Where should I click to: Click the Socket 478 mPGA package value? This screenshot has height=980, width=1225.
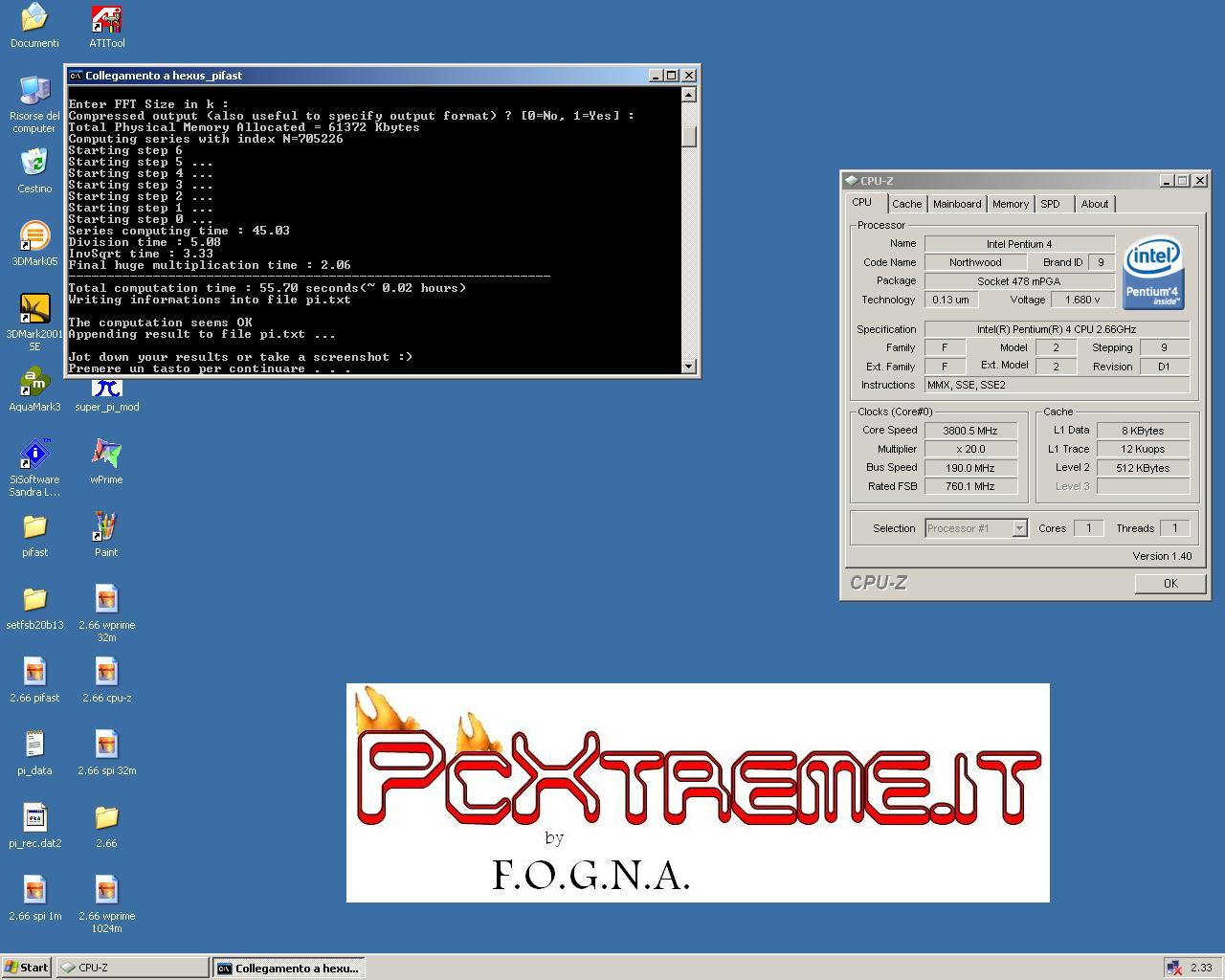pos(1019,281)
